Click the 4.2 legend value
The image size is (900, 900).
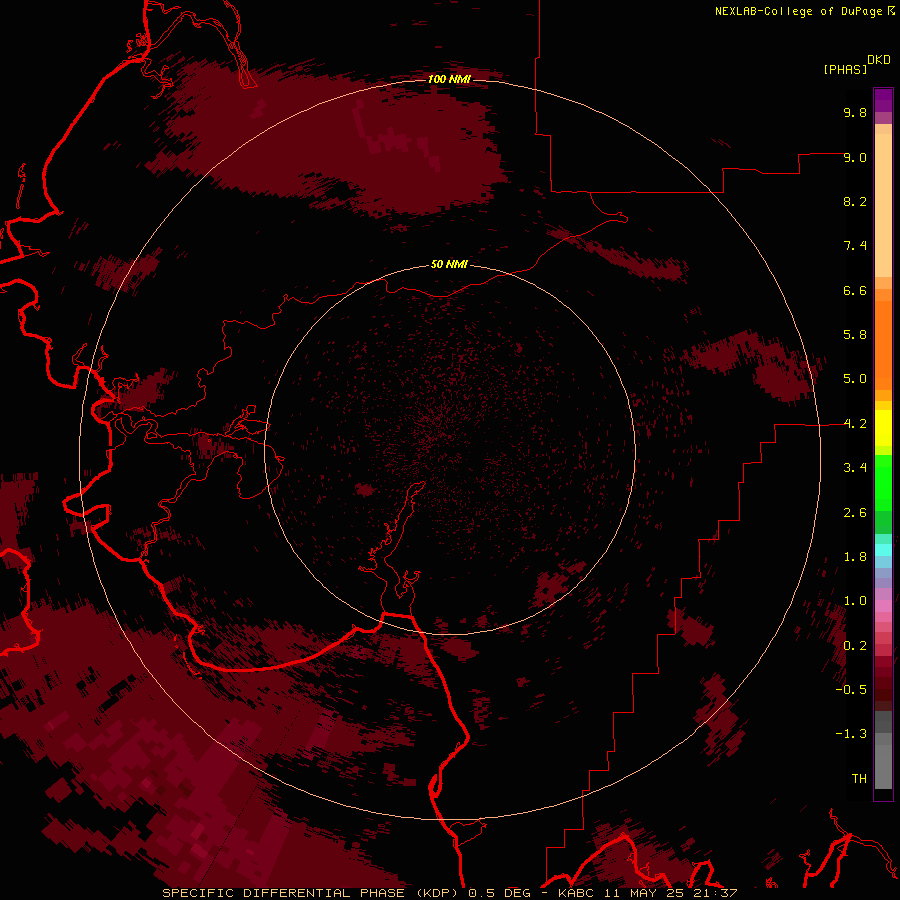(x=855, y=424)
